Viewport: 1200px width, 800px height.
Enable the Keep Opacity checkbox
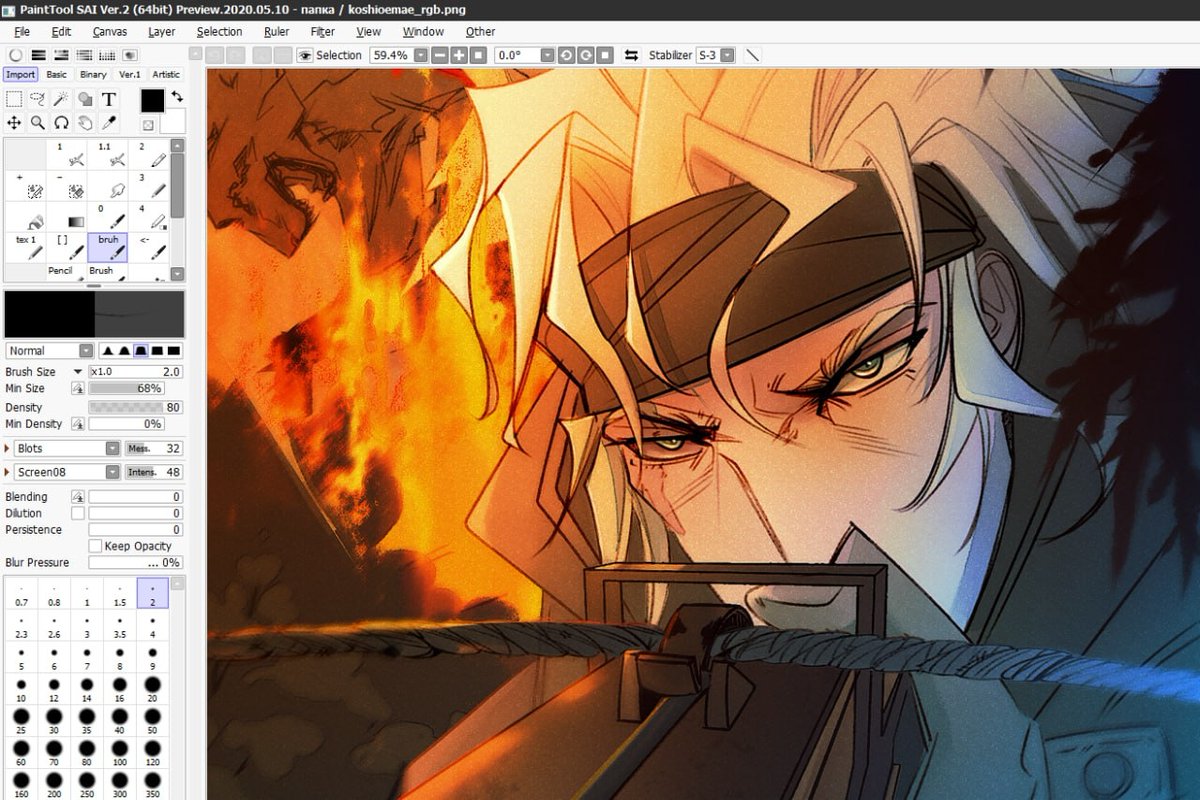95,546
